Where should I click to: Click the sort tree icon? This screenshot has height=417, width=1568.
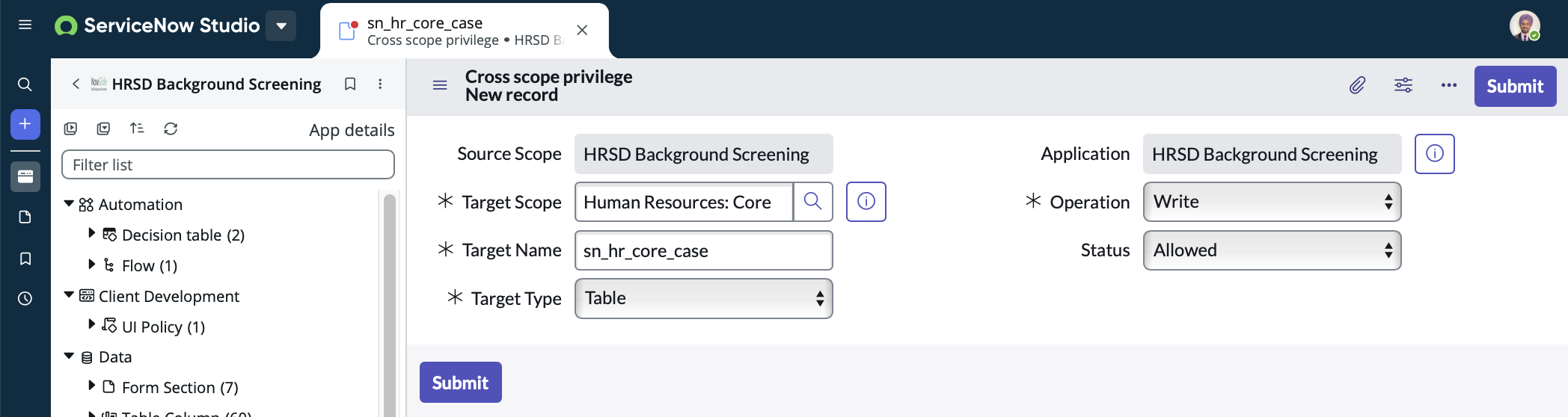137,129
